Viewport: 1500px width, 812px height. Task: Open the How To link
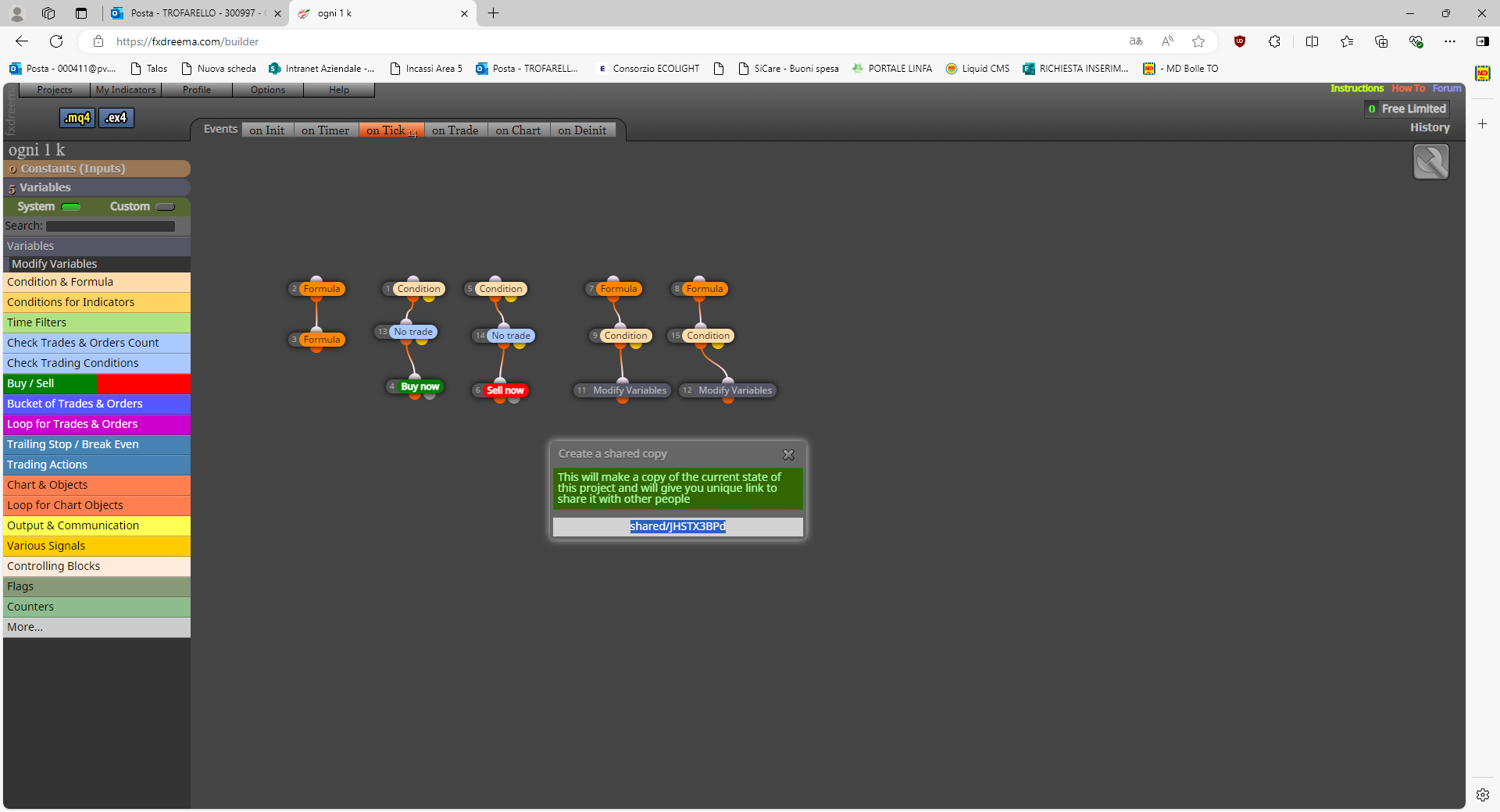tap(1408, 88)
